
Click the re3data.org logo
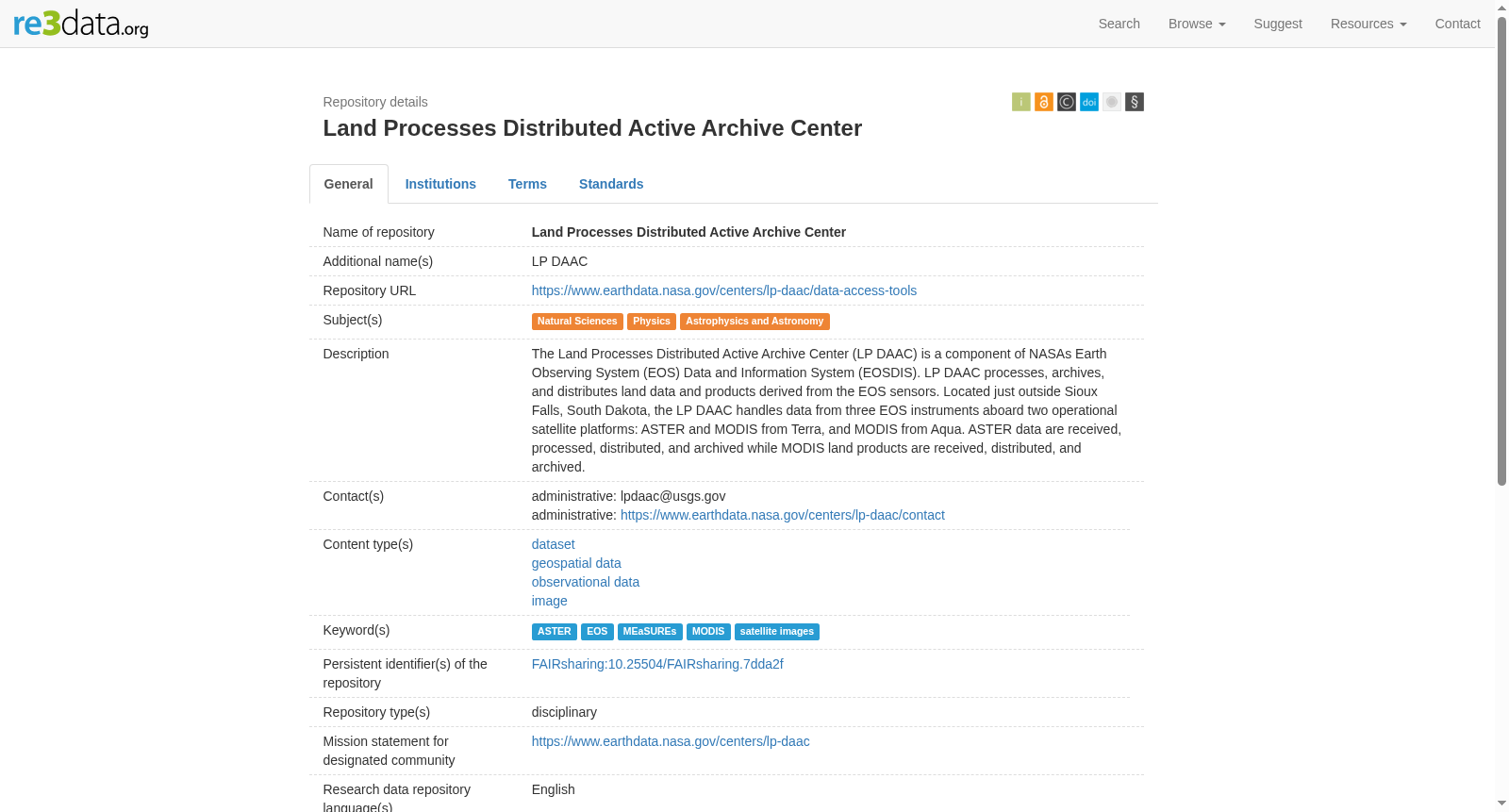[x=81, y=24]
